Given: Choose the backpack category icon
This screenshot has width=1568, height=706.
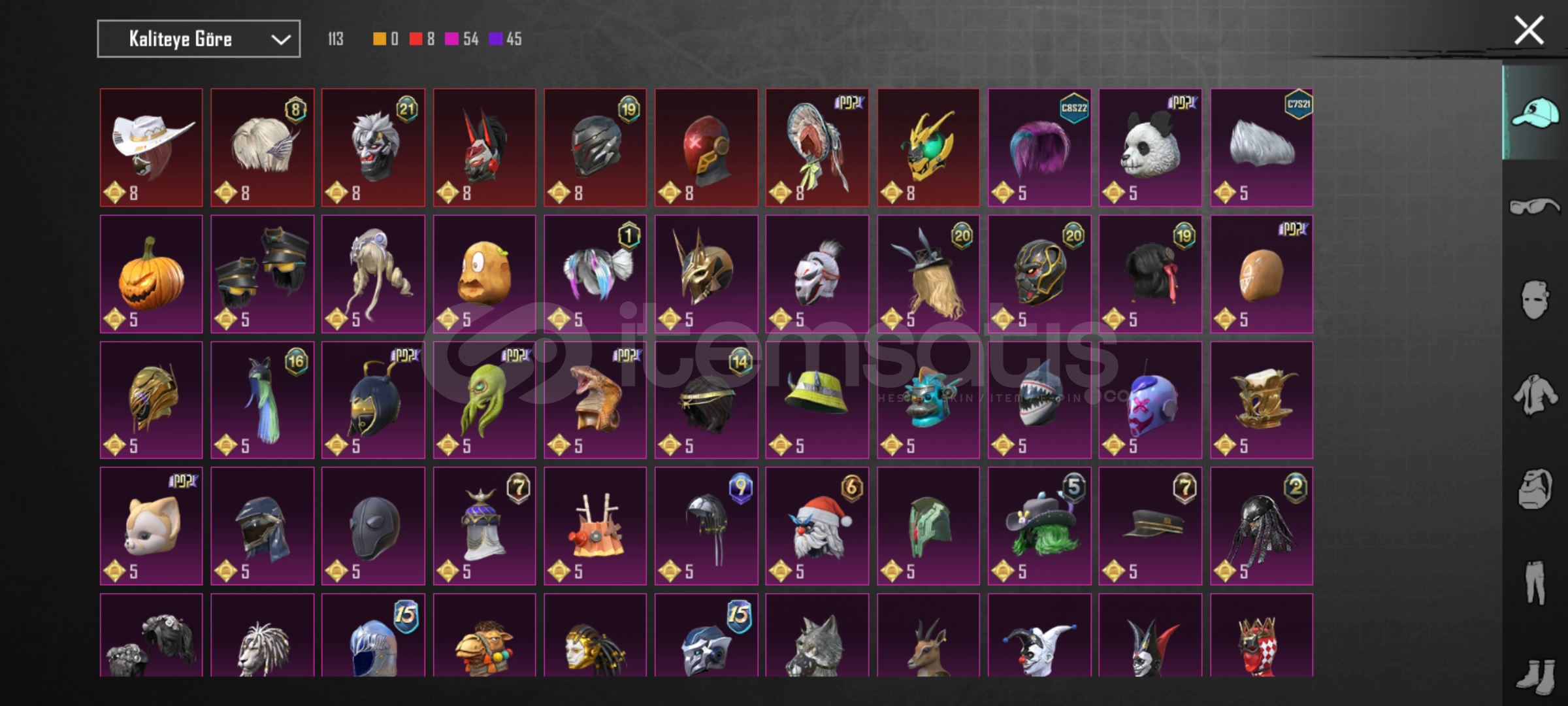Looking at the screenshot, I should [x=1535, y=489].
